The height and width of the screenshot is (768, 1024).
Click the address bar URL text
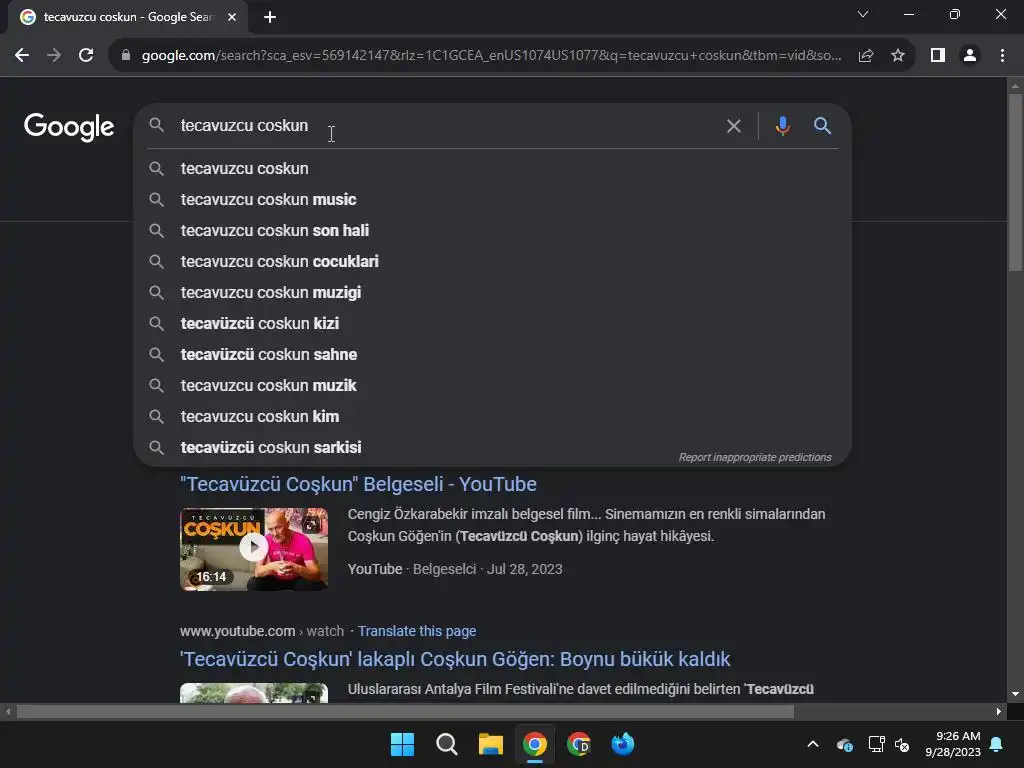click(491, 56)
